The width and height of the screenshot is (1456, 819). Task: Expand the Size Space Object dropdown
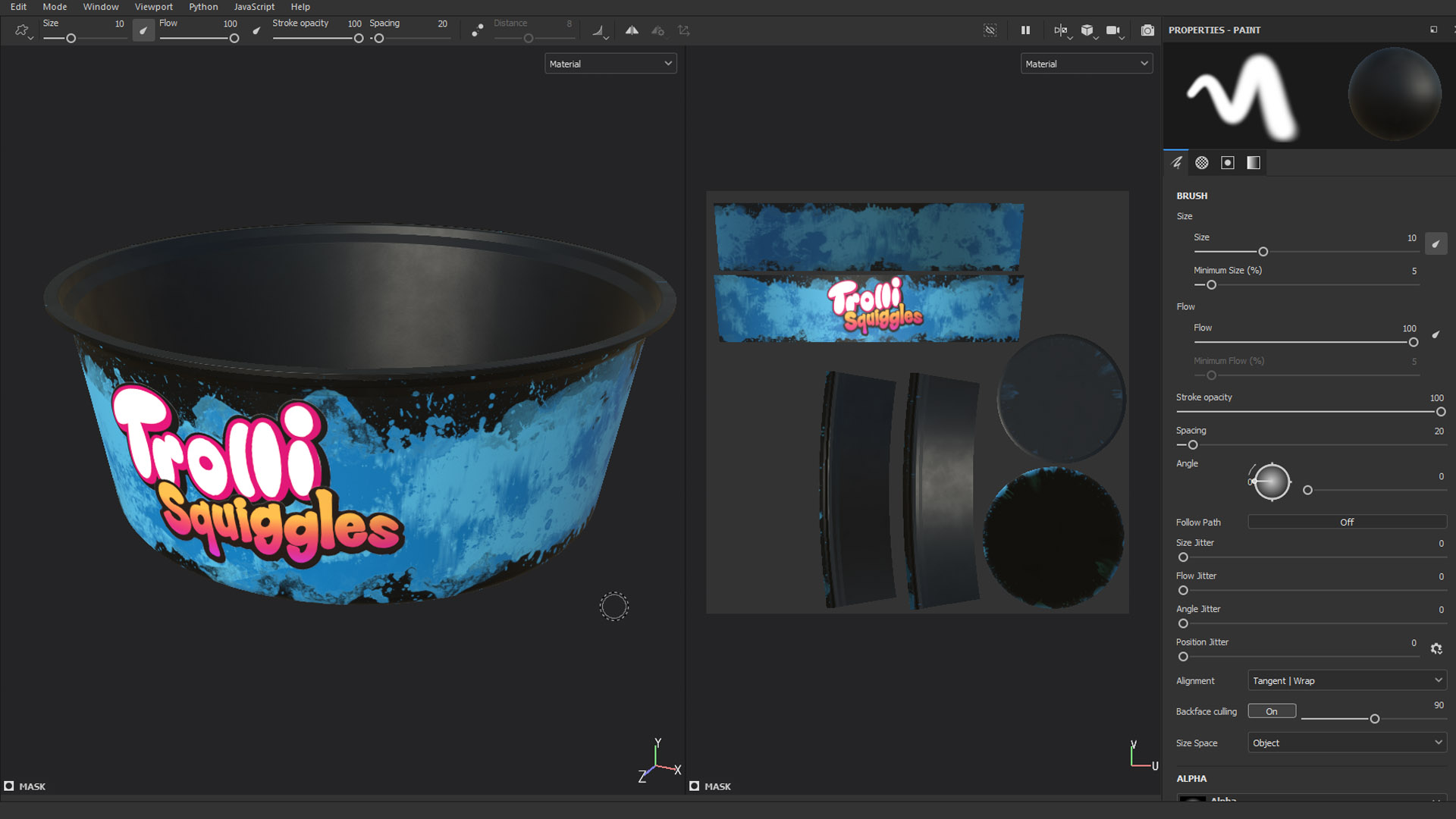1347,742
